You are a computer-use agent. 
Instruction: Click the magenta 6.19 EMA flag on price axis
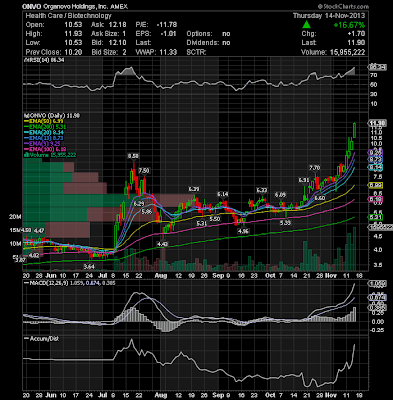tap(375, 199)
